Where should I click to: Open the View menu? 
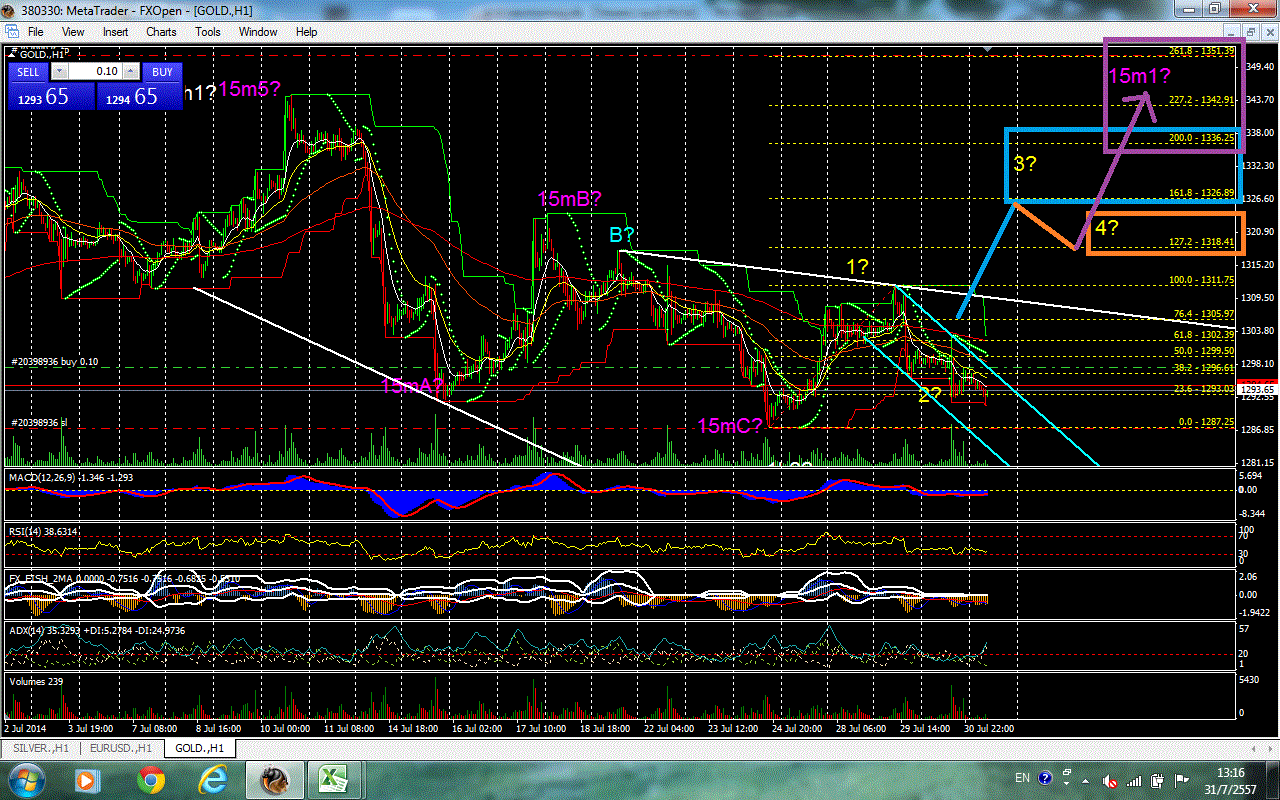(x=73, y=31)
